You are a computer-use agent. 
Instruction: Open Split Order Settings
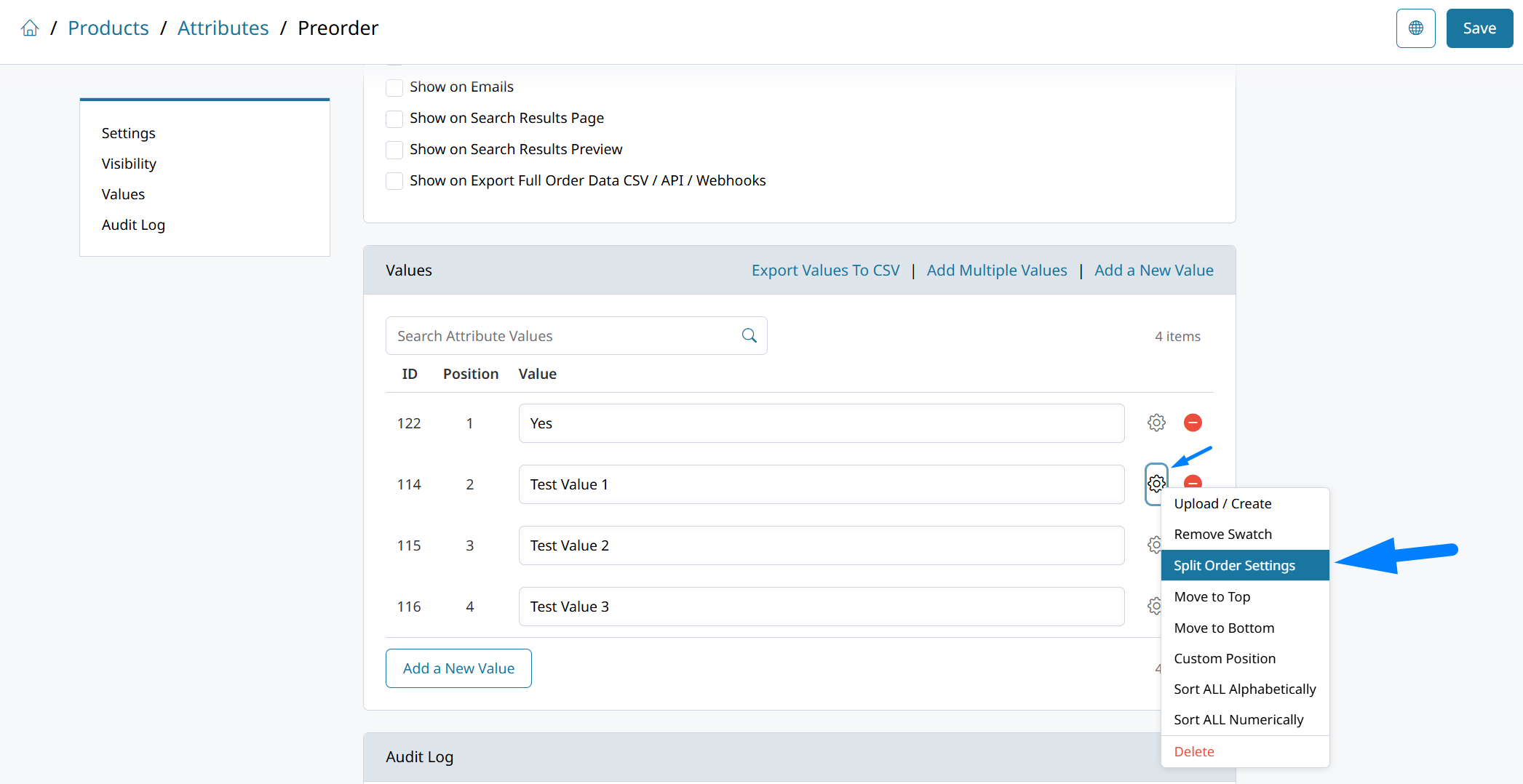pos(1244,565)
